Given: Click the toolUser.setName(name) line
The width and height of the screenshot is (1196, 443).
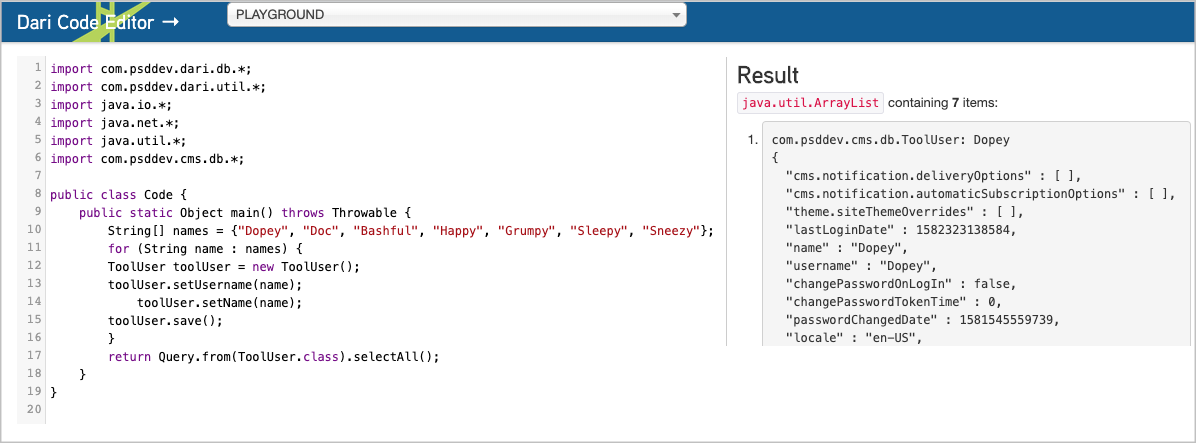Looking at the screenshot, I should pos(220,303).
